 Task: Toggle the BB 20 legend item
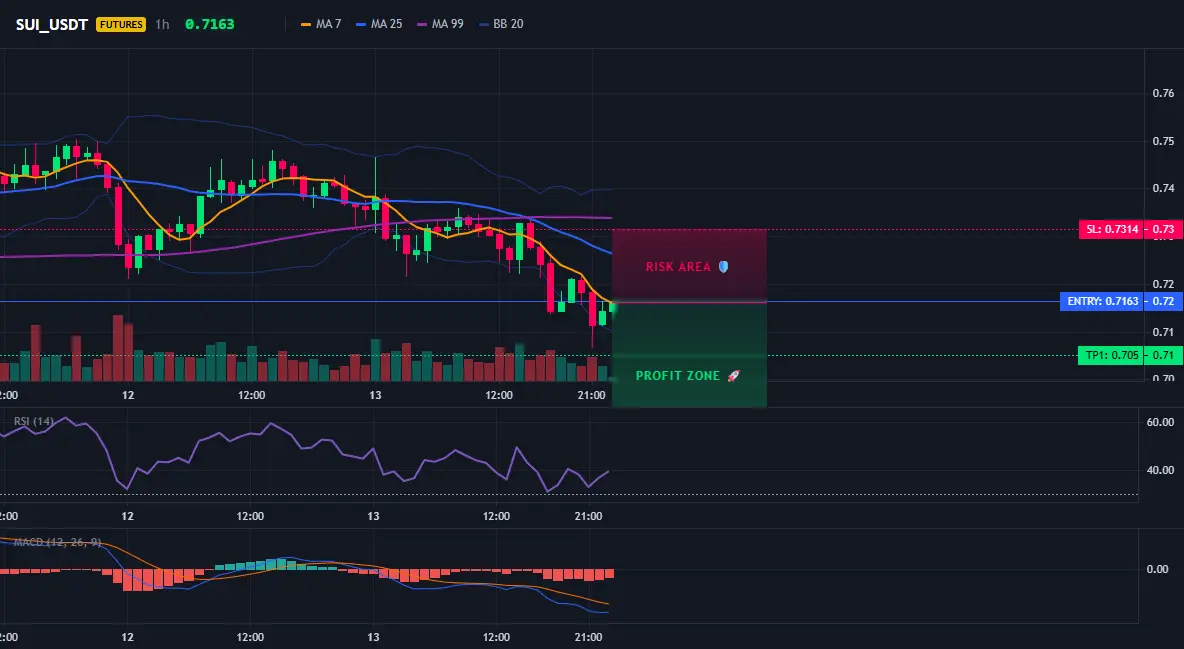(501, 24)
